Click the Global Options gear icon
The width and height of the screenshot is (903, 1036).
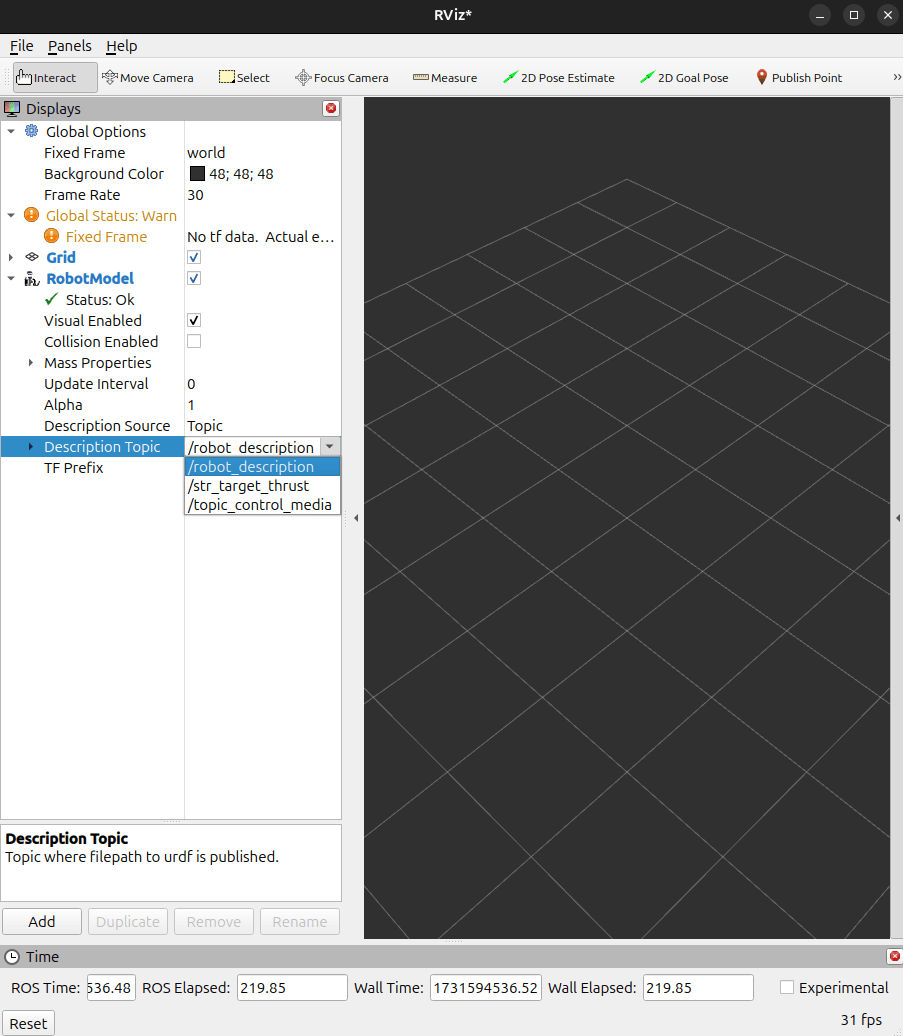click(31, 131)
